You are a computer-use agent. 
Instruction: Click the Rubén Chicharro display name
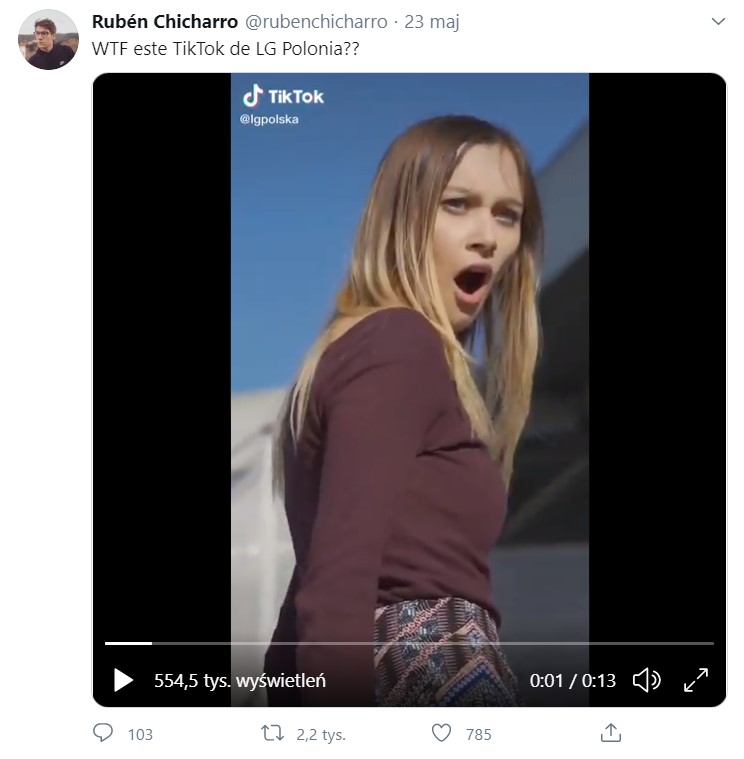pyautogui.click(x=164, y=22)
